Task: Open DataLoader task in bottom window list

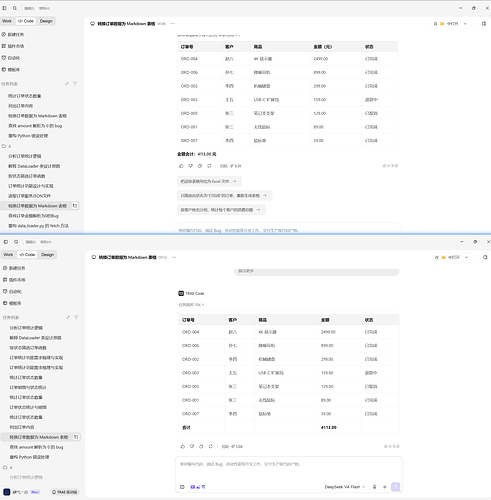Action: click(x=35, y=338)
